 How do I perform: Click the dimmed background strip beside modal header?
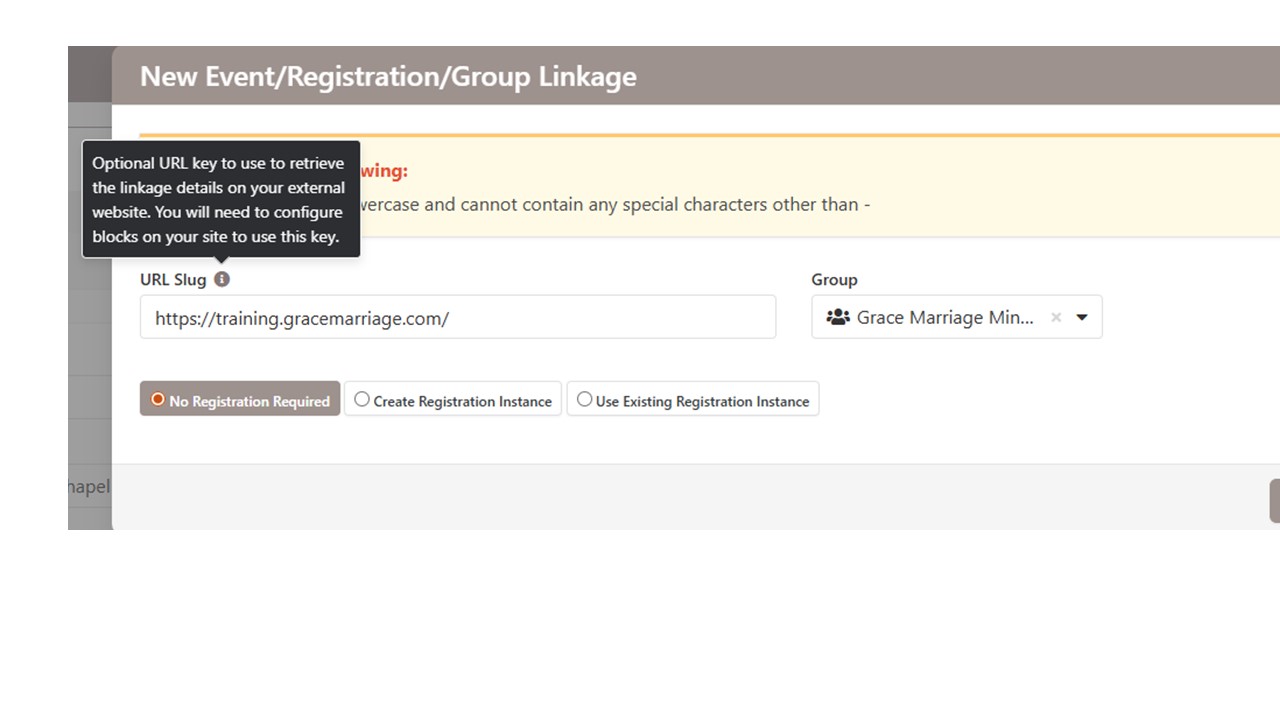(x=89, y=75)
